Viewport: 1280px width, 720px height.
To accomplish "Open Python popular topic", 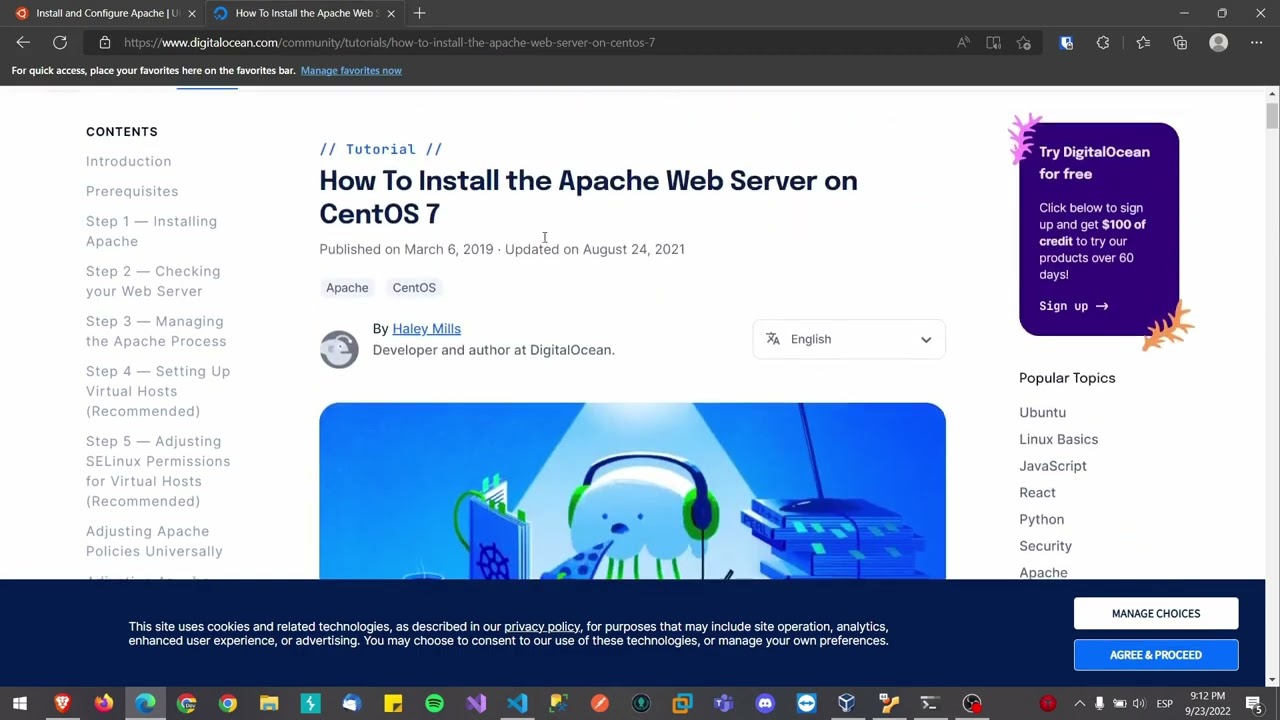I will click(x=1041, y=519).
